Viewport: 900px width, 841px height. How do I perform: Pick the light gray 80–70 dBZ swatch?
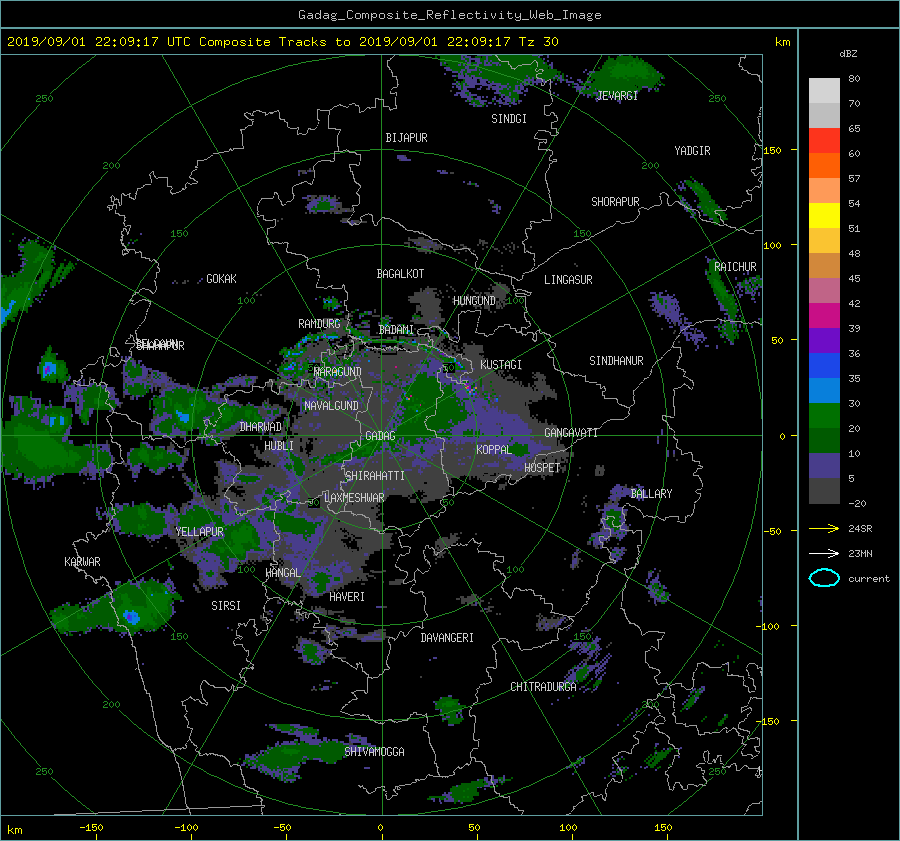pos(824,90)
